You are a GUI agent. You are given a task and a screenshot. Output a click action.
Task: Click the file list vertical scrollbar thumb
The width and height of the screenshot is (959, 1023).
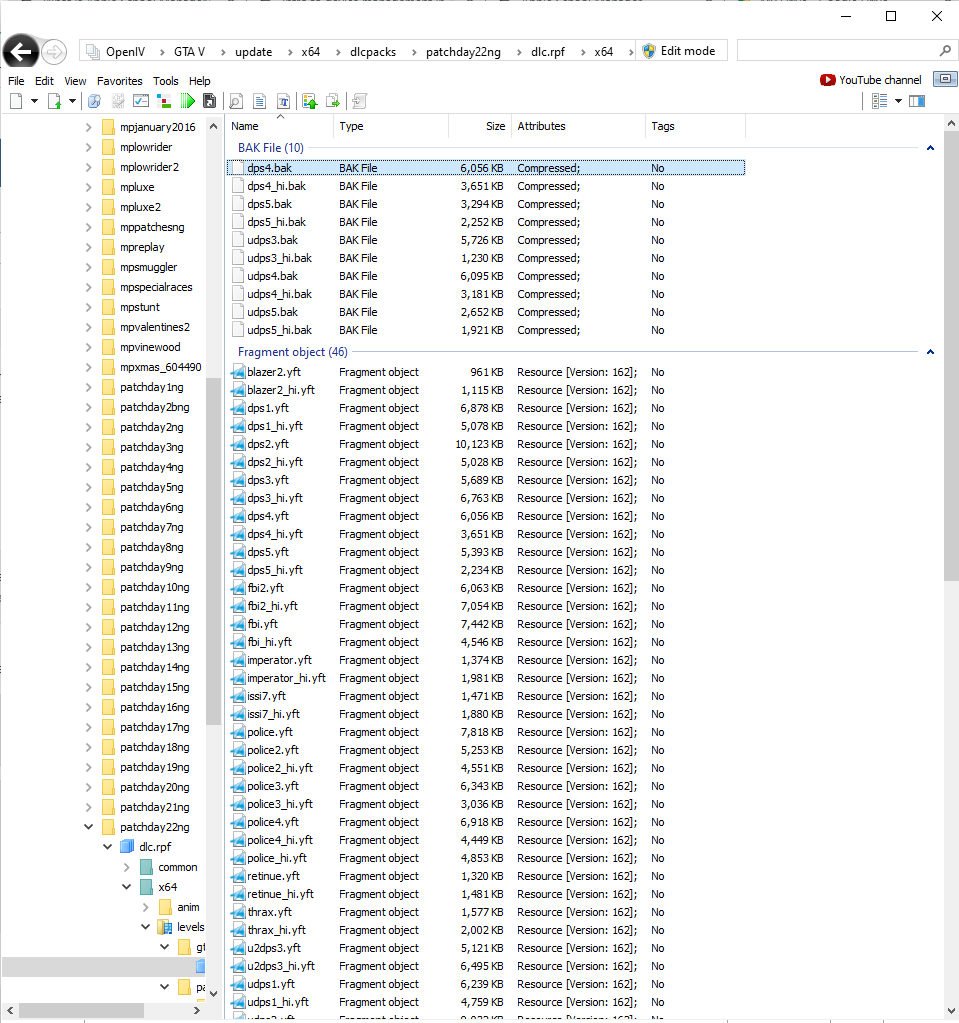pos(951,356)
